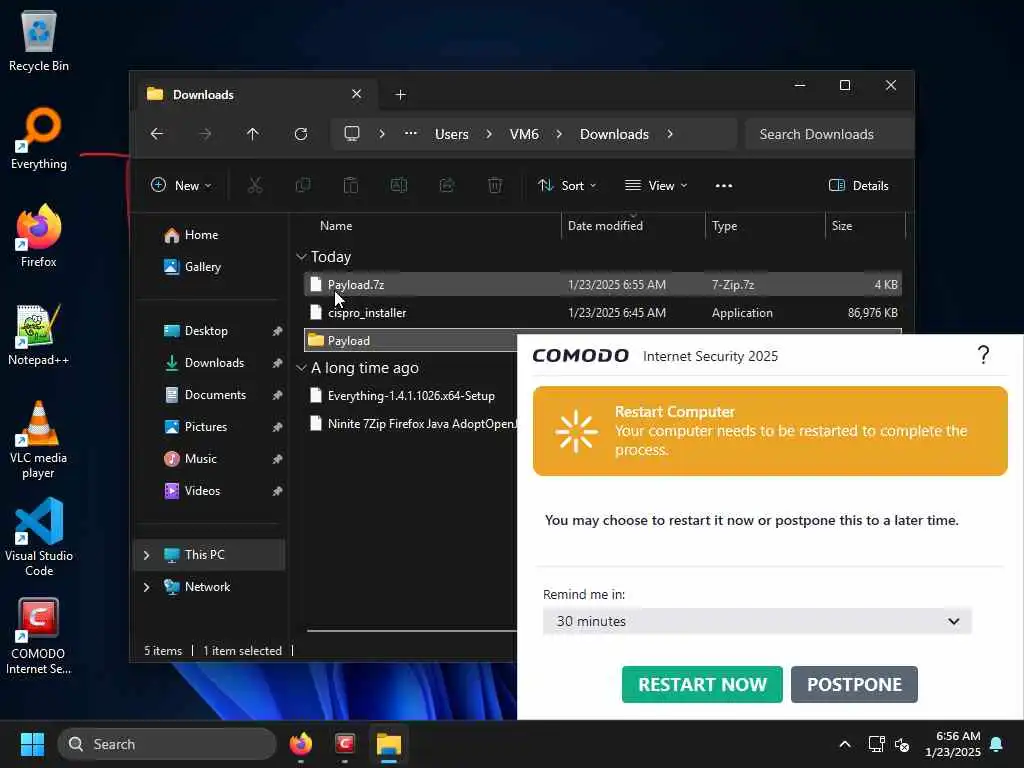Open Firefox from the taskbar
The image size is (1024, 768).
[x=300, y=744]
